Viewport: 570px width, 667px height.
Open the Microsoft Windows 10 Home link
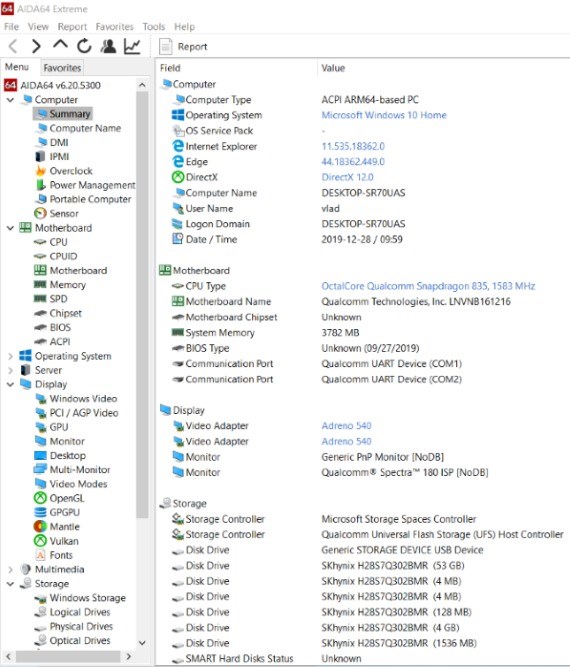click(x=384, y=115)
